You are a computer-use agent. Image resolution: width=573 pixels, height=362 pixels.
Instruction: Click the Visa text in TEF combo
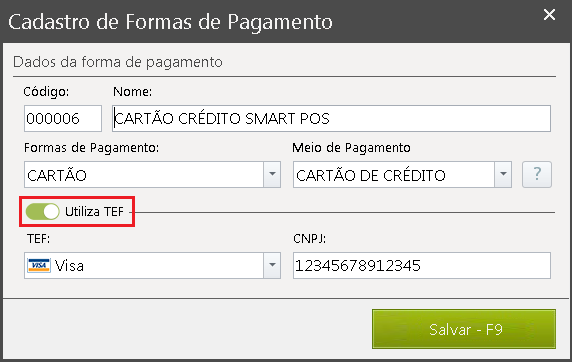click(x=69, y=266)
